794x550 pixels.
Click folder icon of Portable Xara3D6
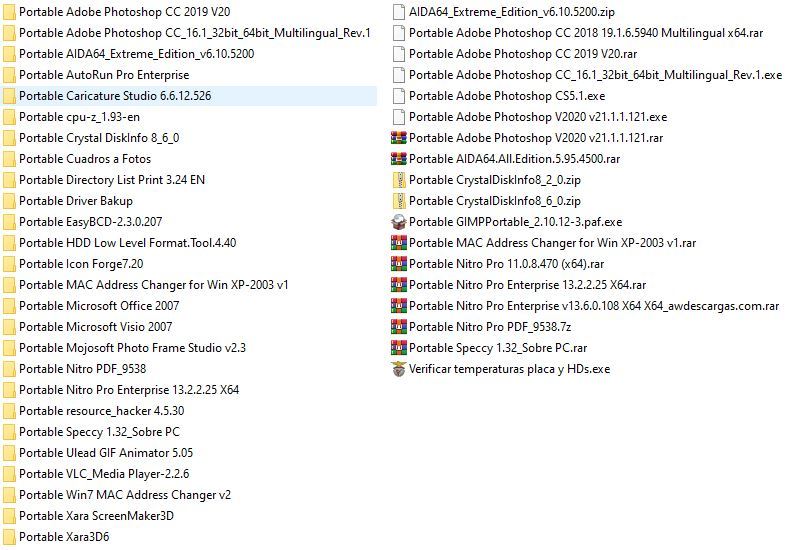tap(9, 537)
